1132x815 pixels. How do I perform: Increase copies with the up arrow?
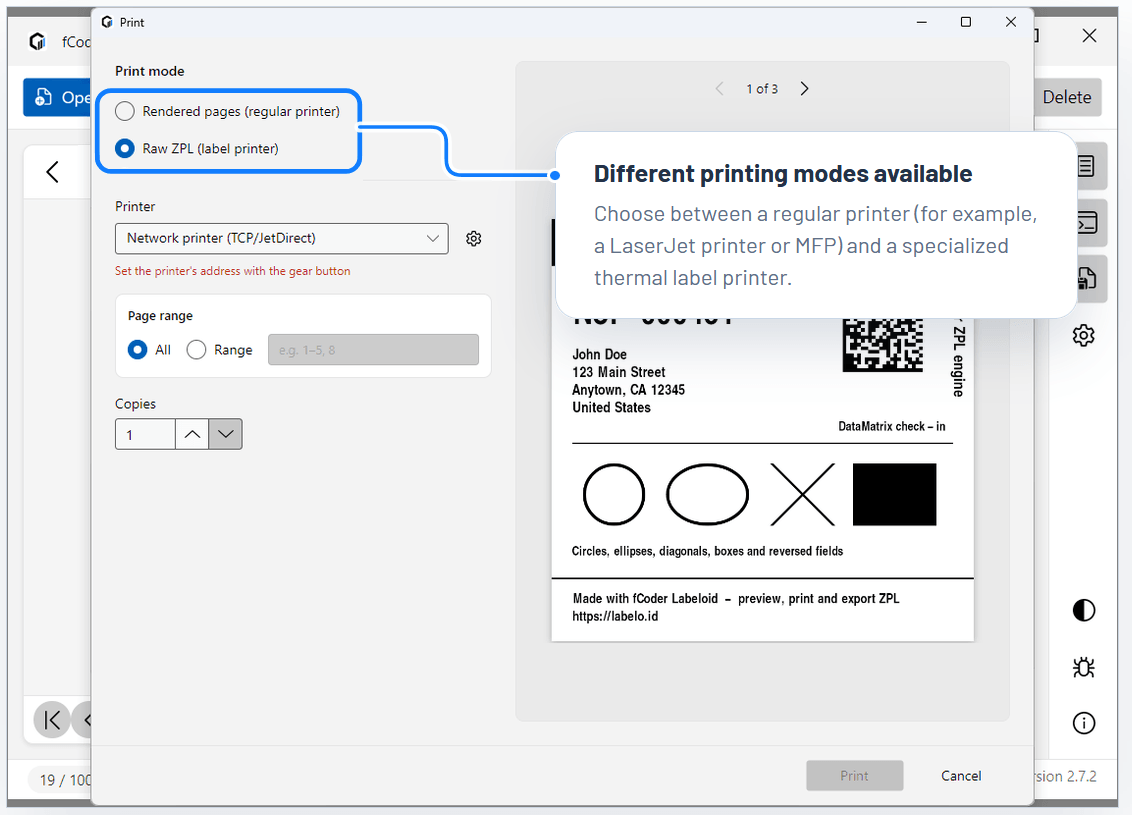coord(192,435)
